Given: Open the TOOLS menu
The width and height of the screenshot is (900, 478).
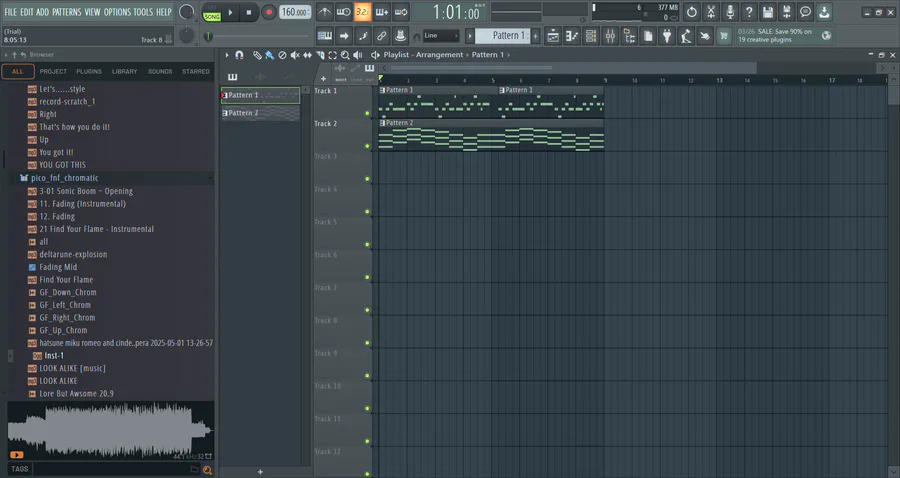Looking at the screenshot, I should click(143, 12).
